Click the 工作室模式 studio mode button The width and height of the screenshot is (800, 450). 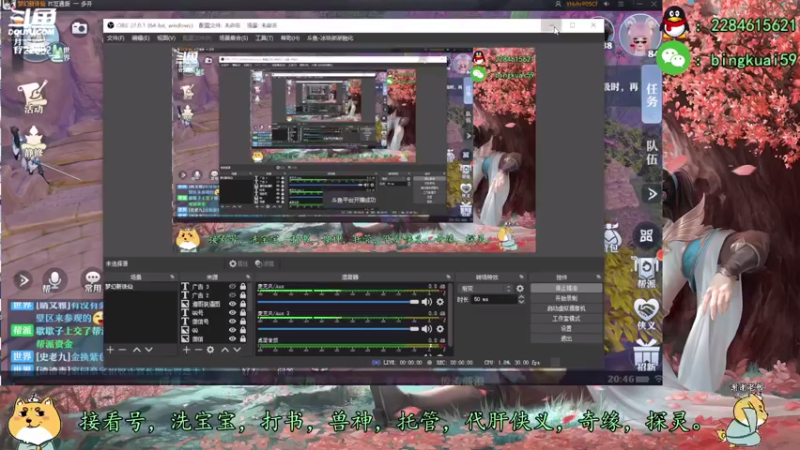(x=566, y=319)
